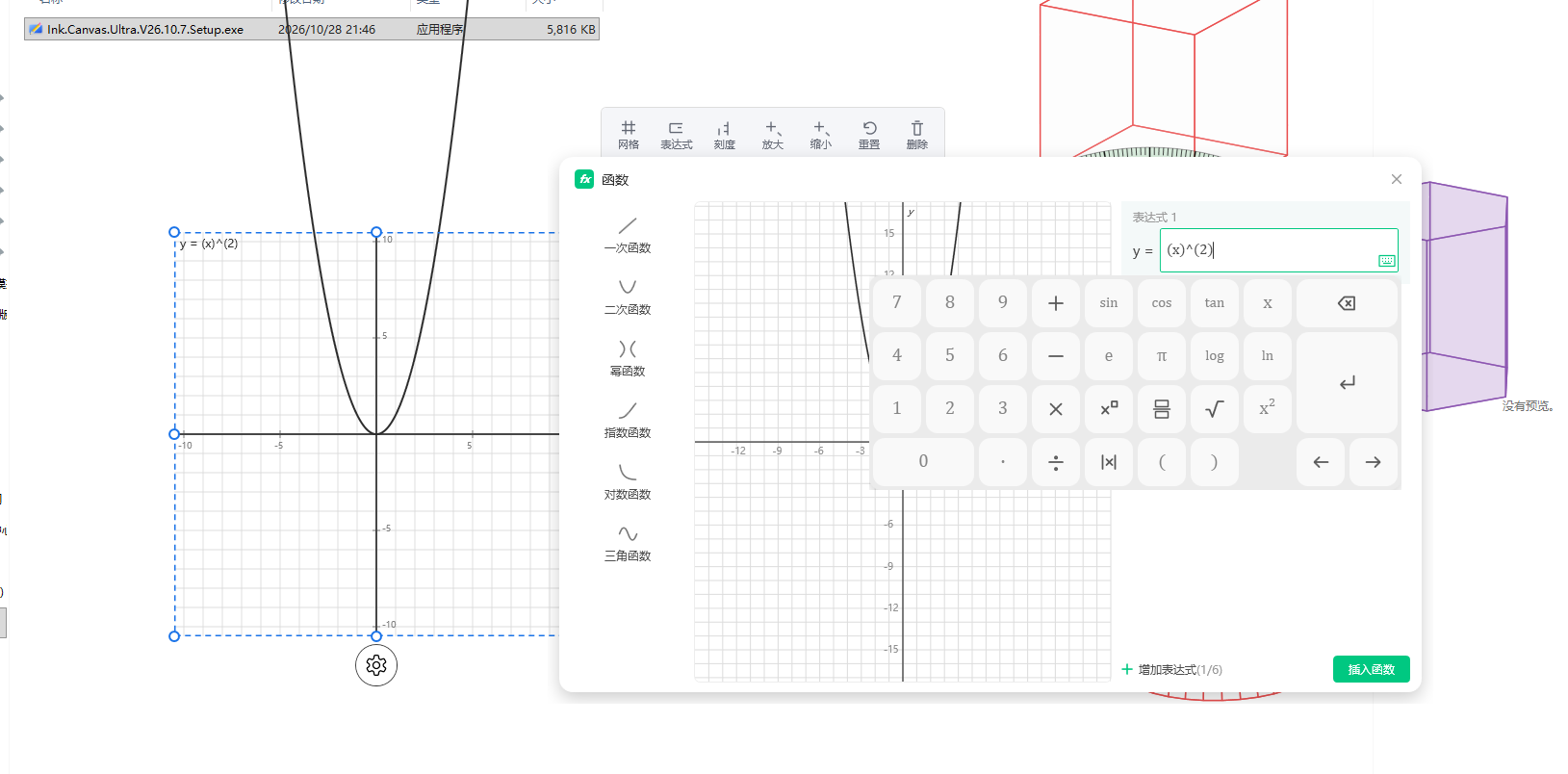
Task: Open the 表达式 expression tool
Action: click(x=677, y=135)
